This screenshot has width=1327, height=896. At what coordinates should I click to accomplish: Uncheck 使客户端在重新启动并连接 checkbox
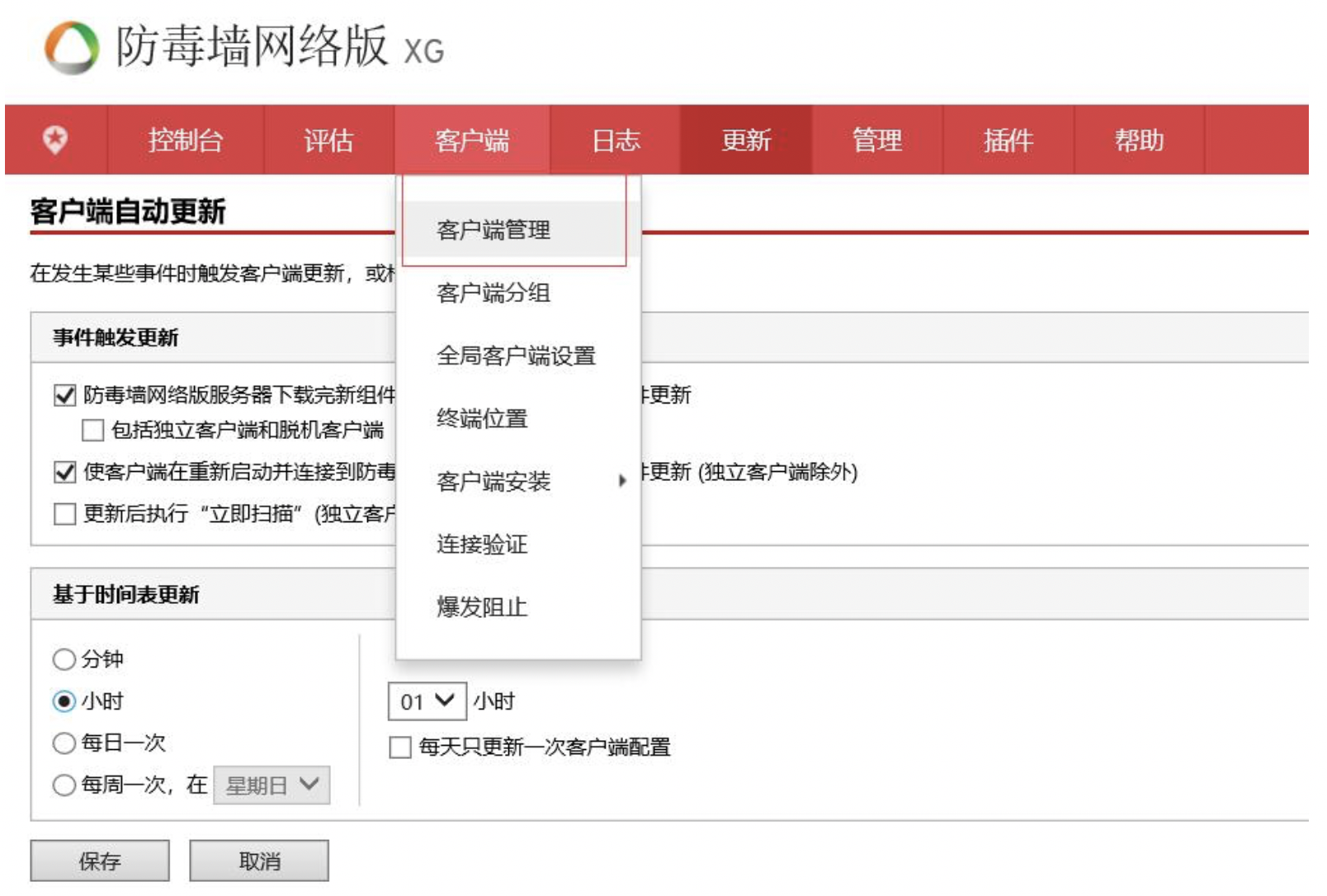click(64, 472)
